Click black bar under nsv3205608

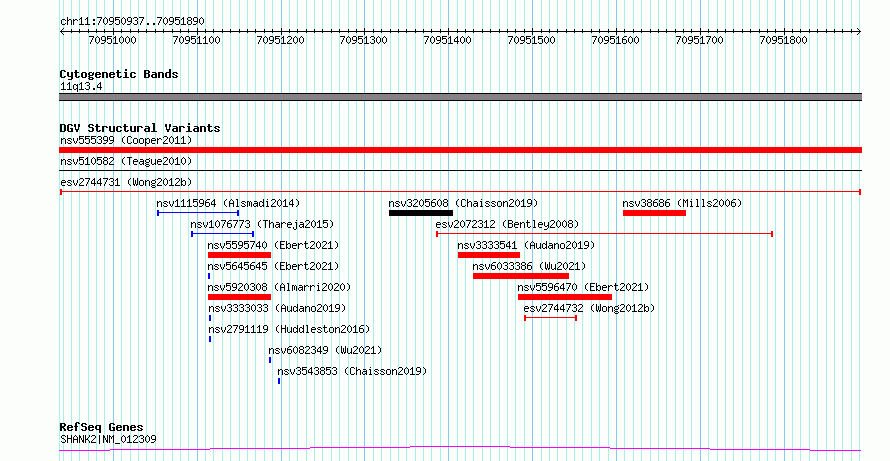(421, 213)
